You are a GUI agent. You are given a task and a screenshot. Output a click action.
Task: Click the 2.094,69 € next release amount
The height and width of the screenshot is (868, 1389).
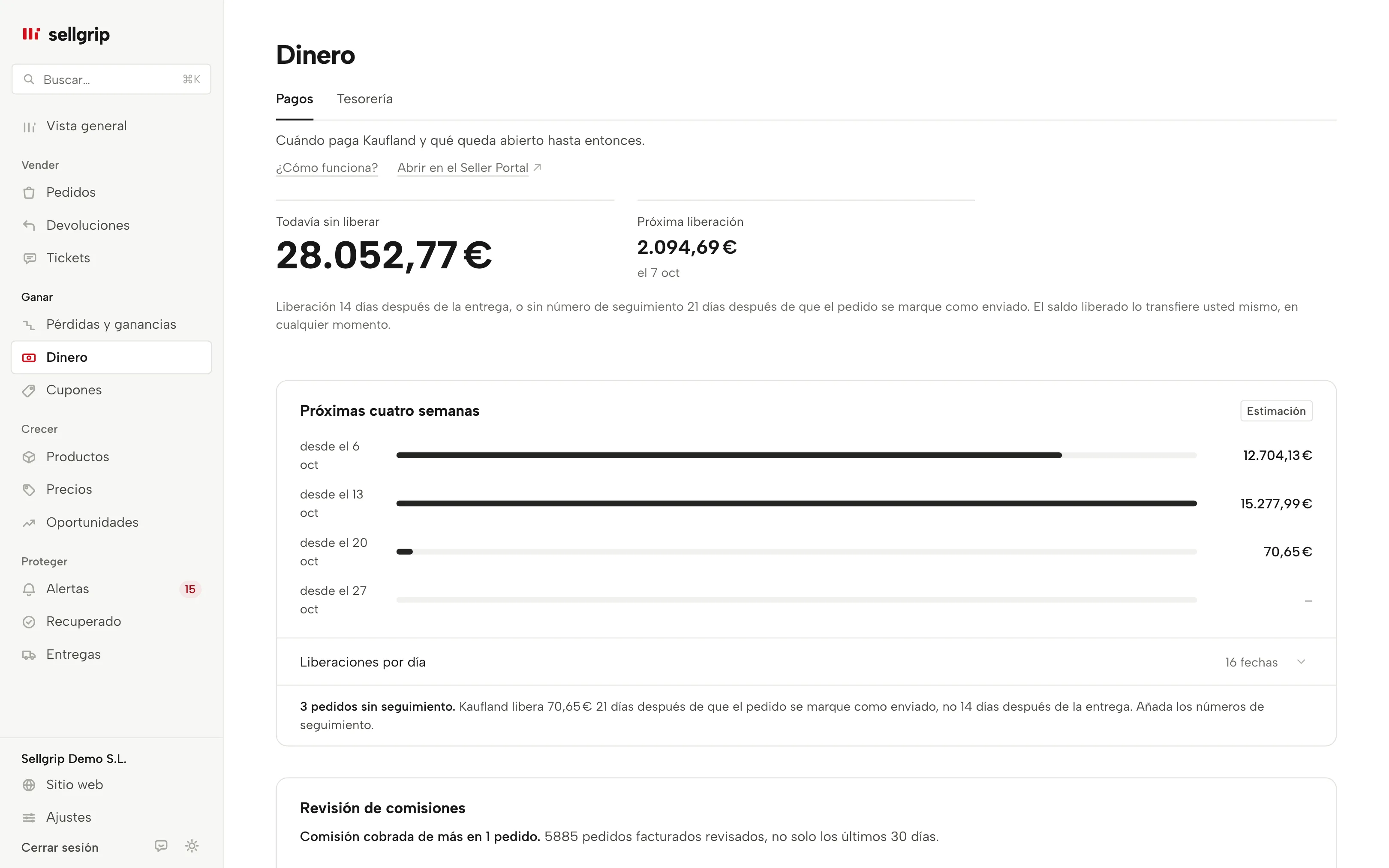coord(686,247)
